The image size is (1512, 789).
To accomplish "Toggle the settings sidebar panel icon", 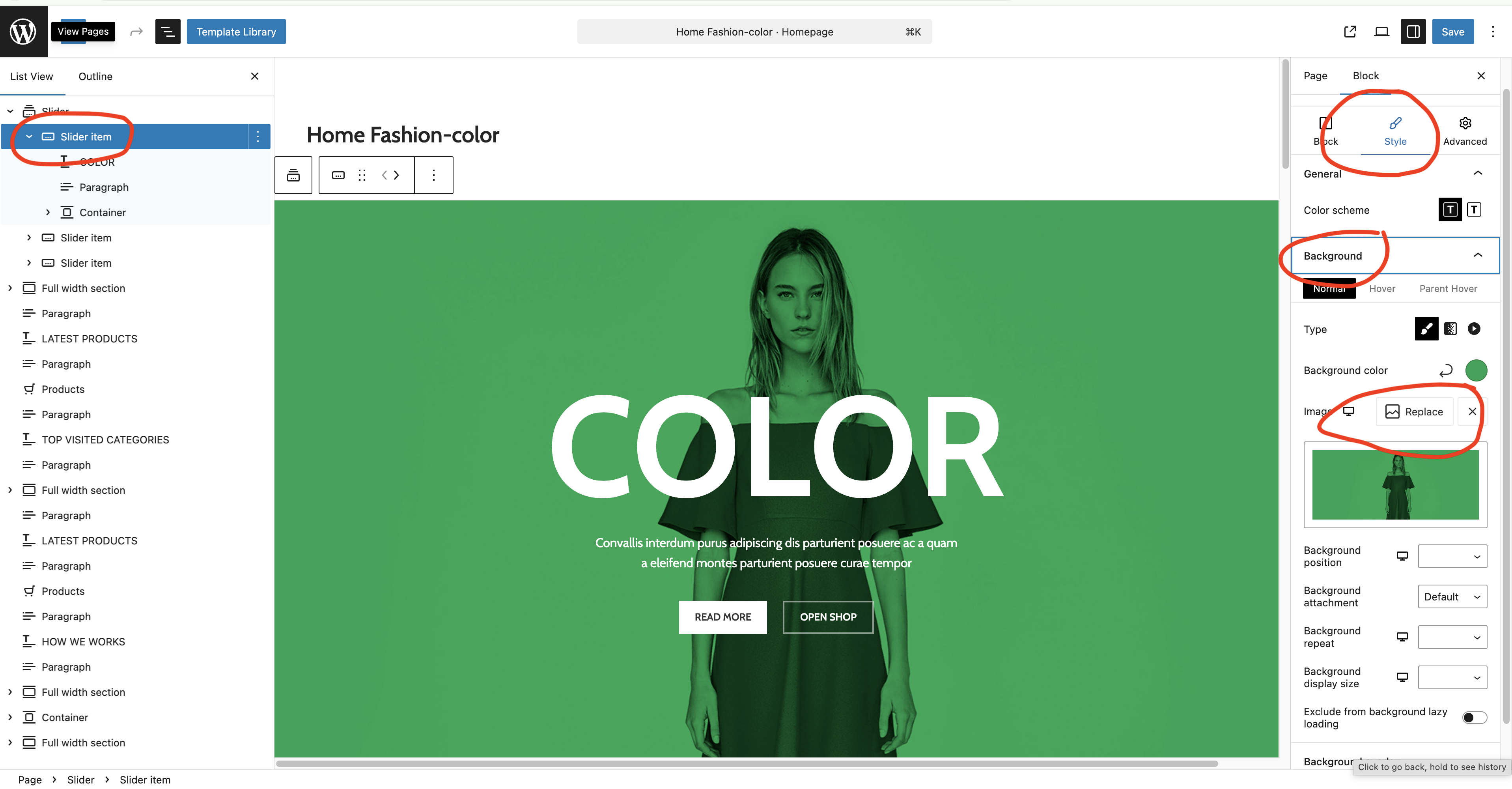I will click(x=1413, y=32).
